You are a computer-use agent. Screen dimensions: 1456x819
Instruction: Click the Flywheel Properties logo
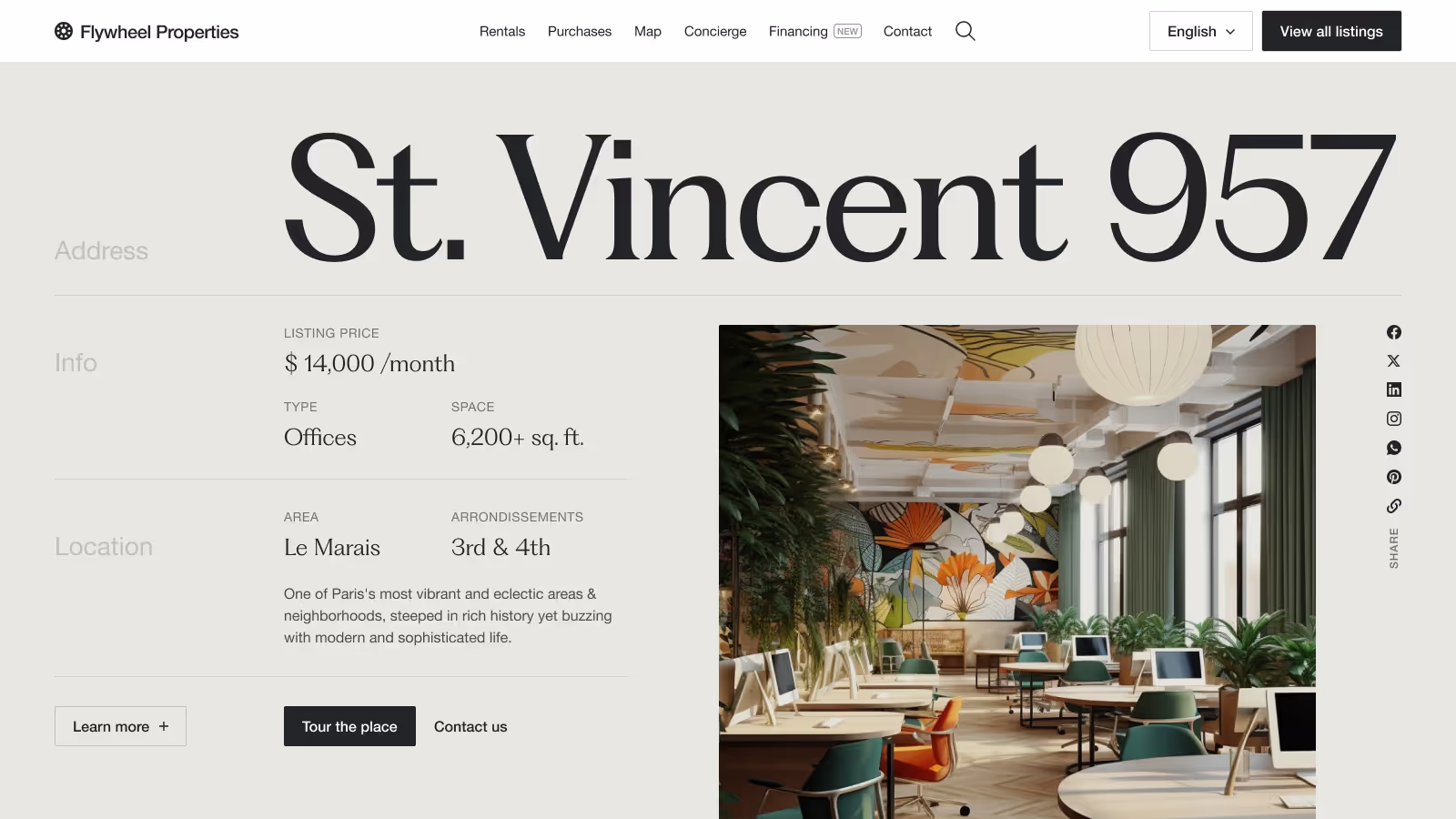click(x=147, y=32)
